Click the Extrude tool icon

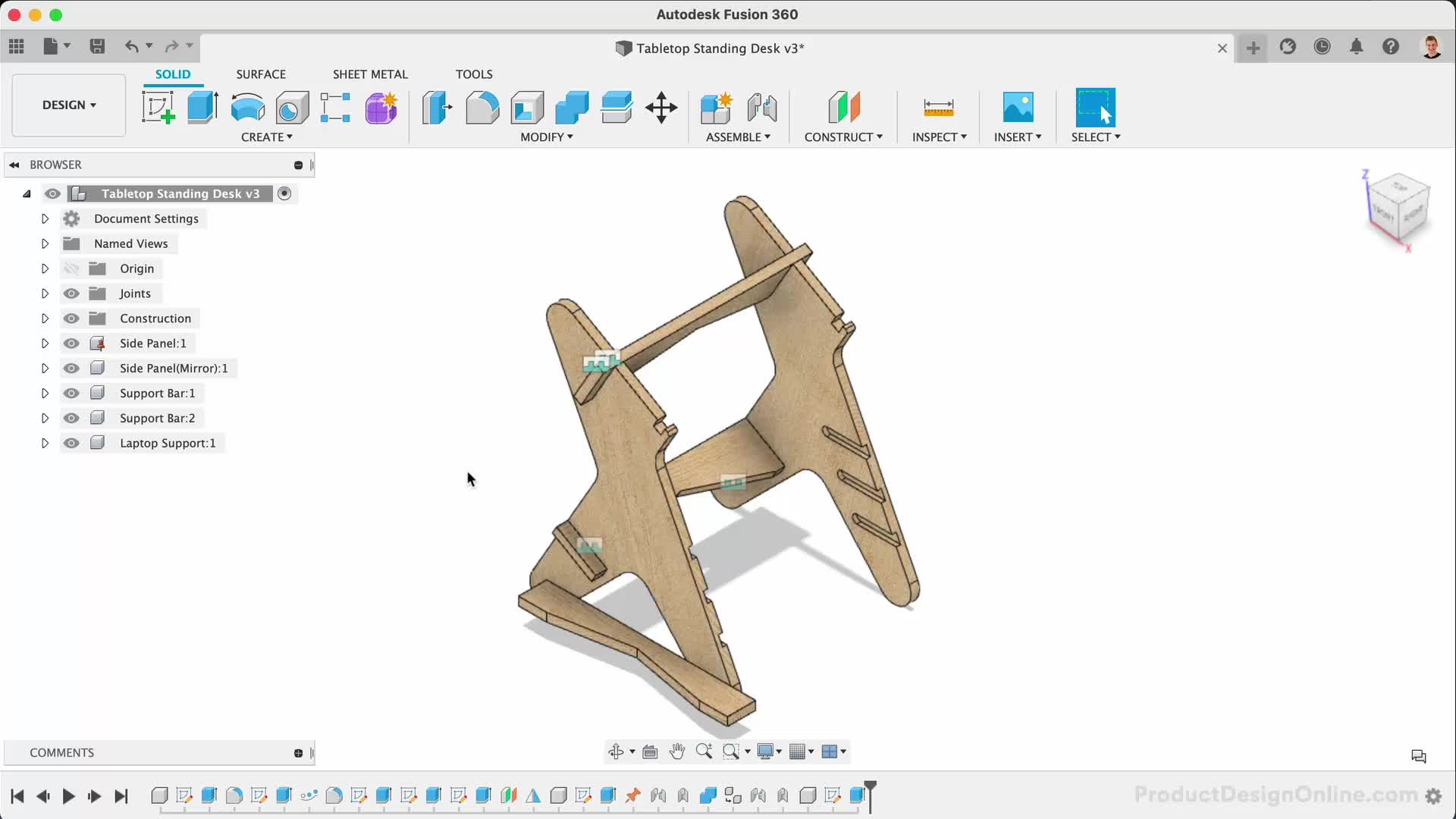pos(202,107)
